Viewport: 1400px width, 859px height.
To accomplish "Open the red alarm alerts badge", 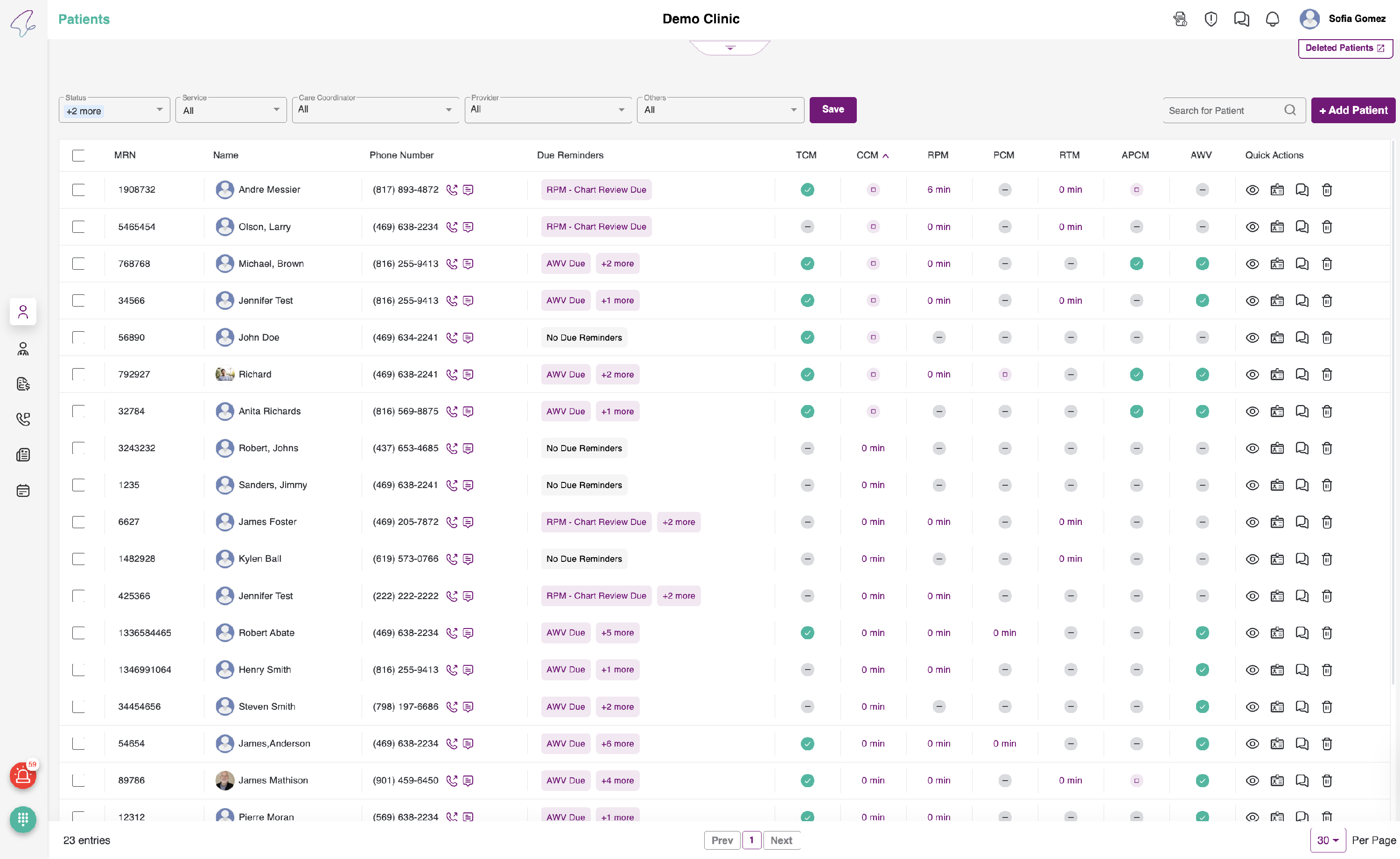I will pyautogui.click(x=23, y=775).
